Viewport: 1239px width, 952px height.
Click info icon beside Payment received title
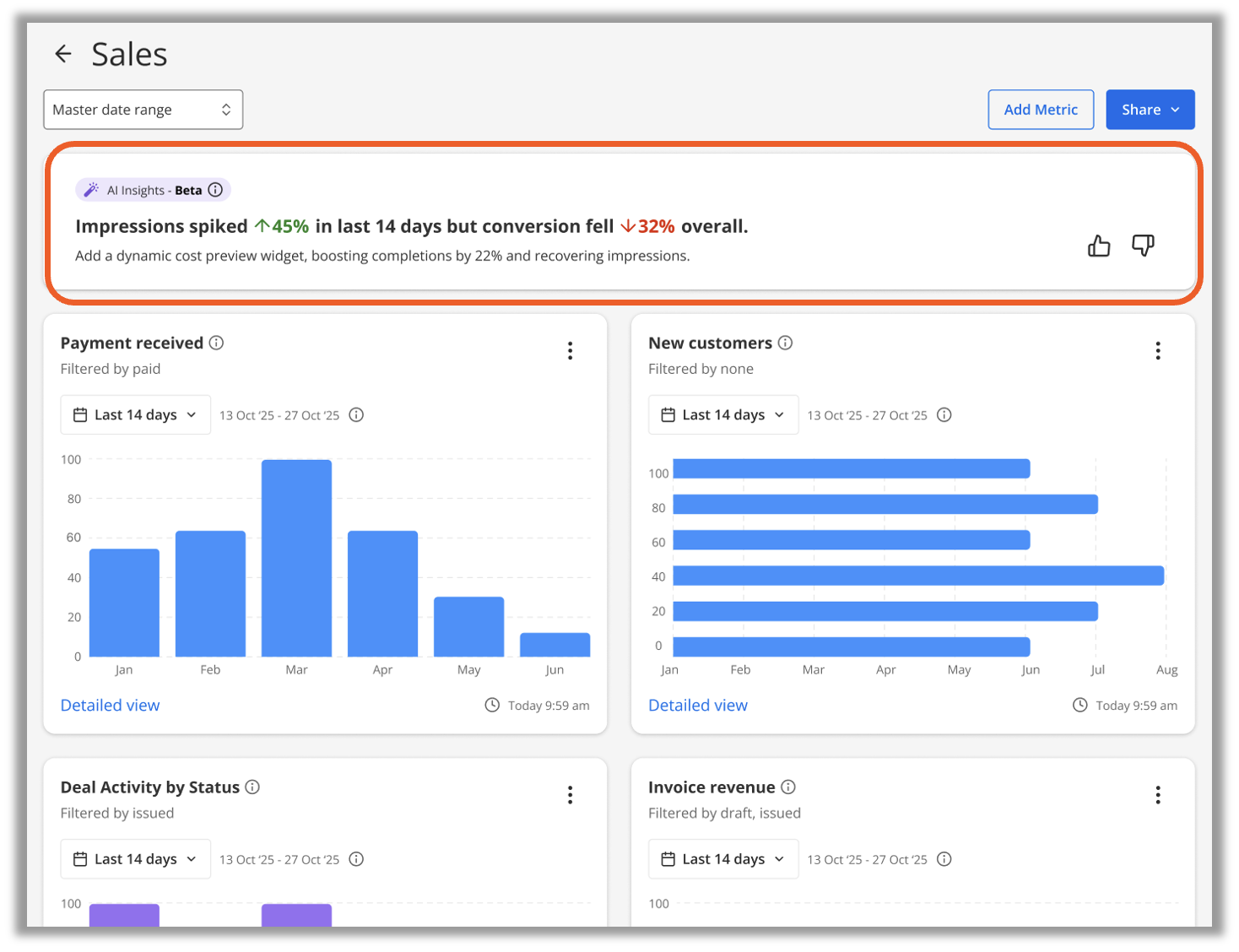pyautogui.click(x=217, y=343)
